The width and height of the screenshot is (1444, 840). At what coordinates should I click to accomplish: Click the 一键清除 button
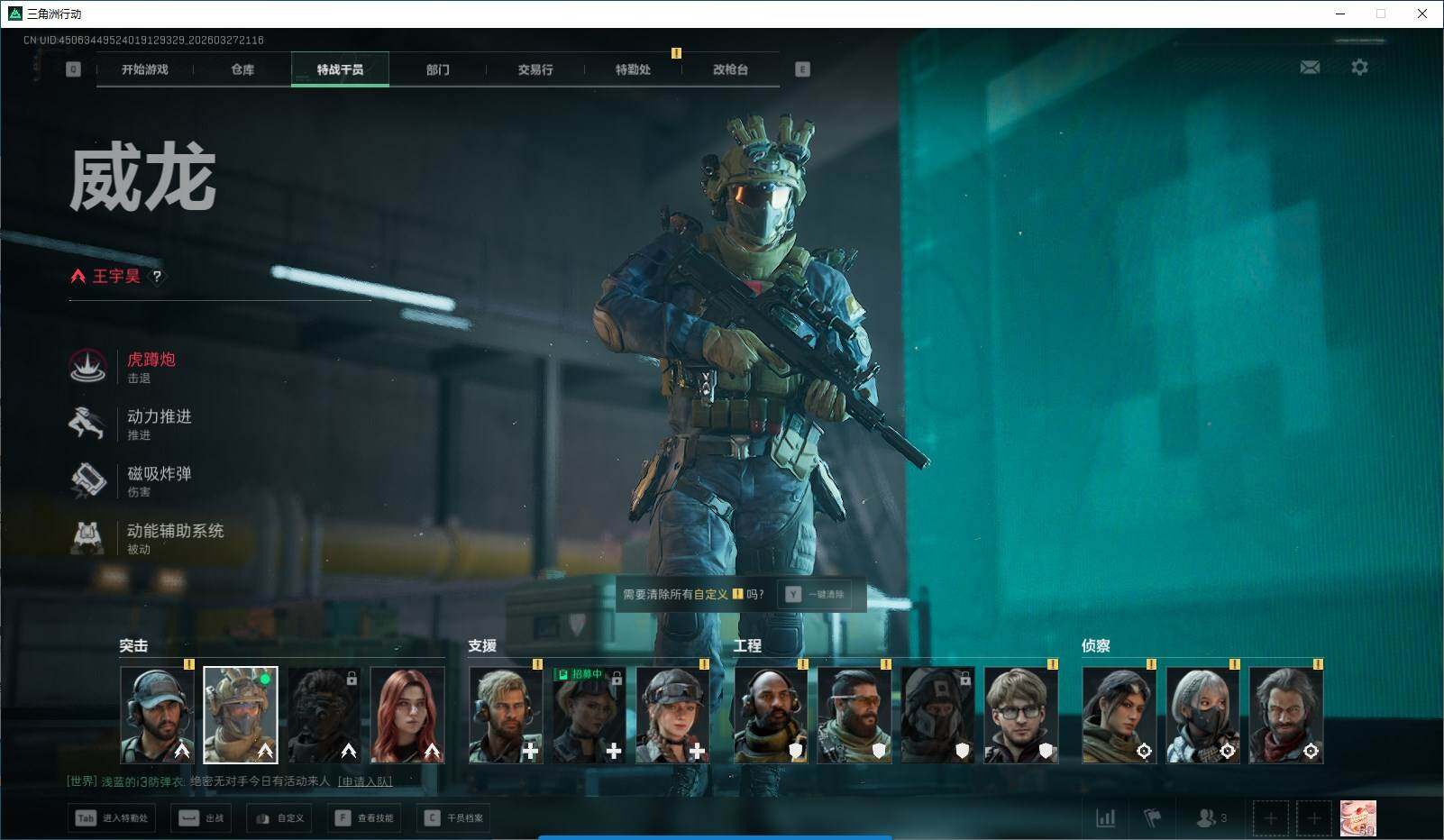(817, 595)
